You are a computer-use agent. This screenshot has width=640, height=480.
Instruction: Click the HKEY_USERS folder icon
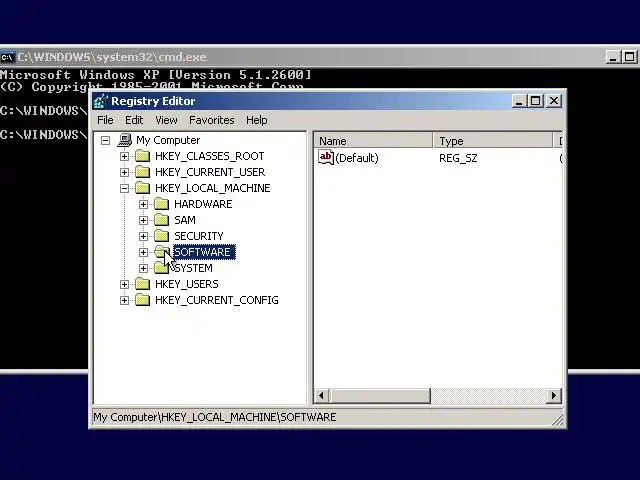(x=142, y=284)
